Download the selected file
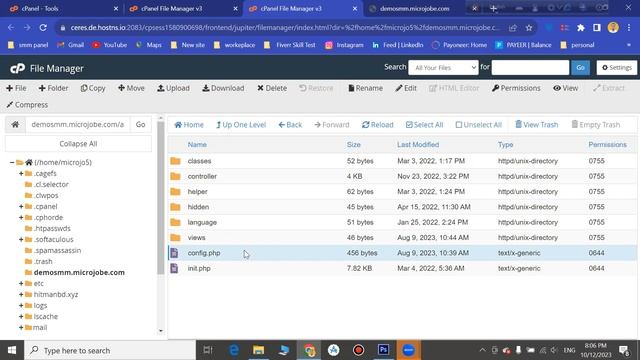The width and height of the screenshot is (640, 360). pos(223,88)
